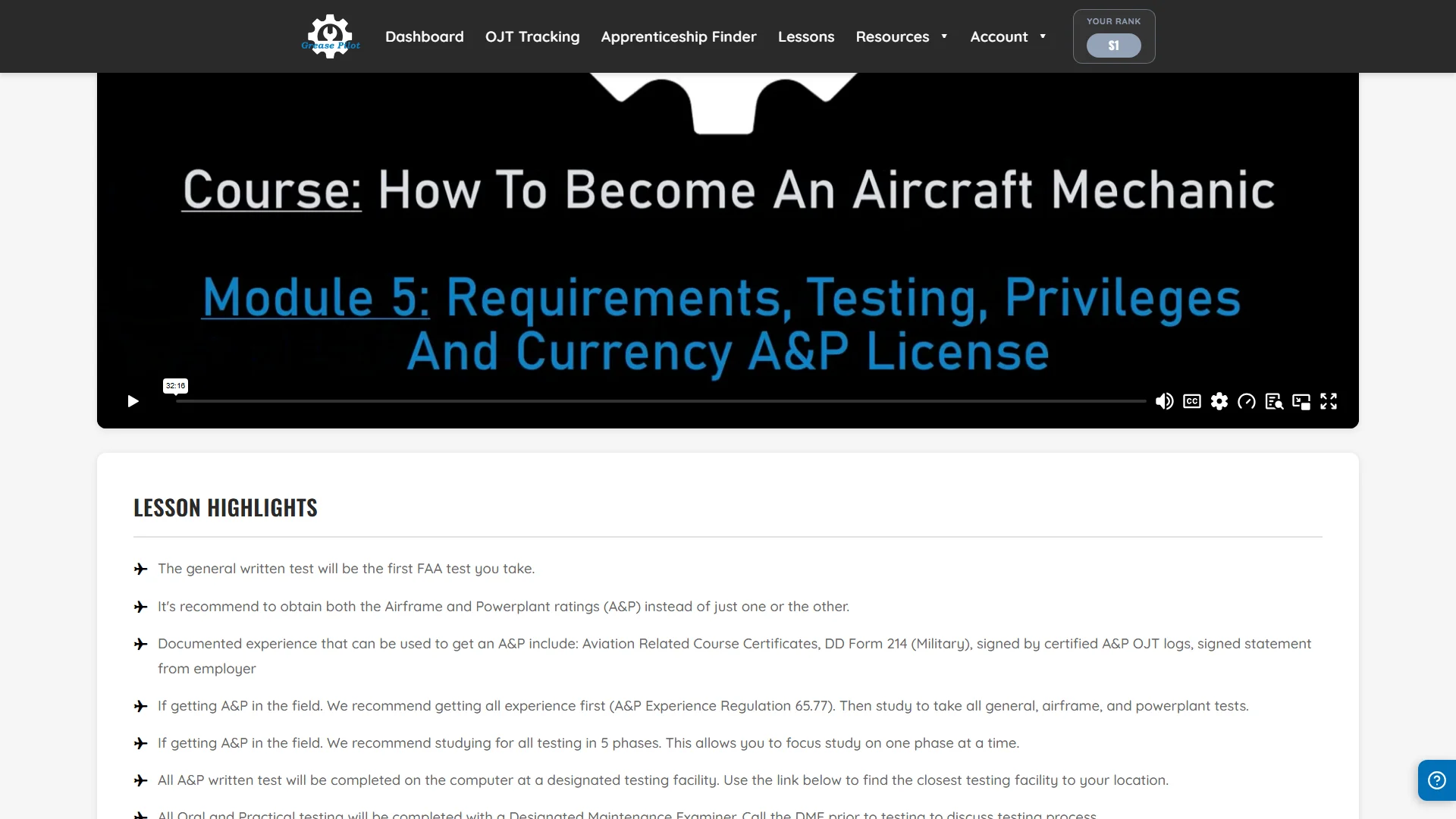This screenshot has height=819, width=1456.
Task: Open OJT Tracking in the navigation
Action: (x=532, y=36)
